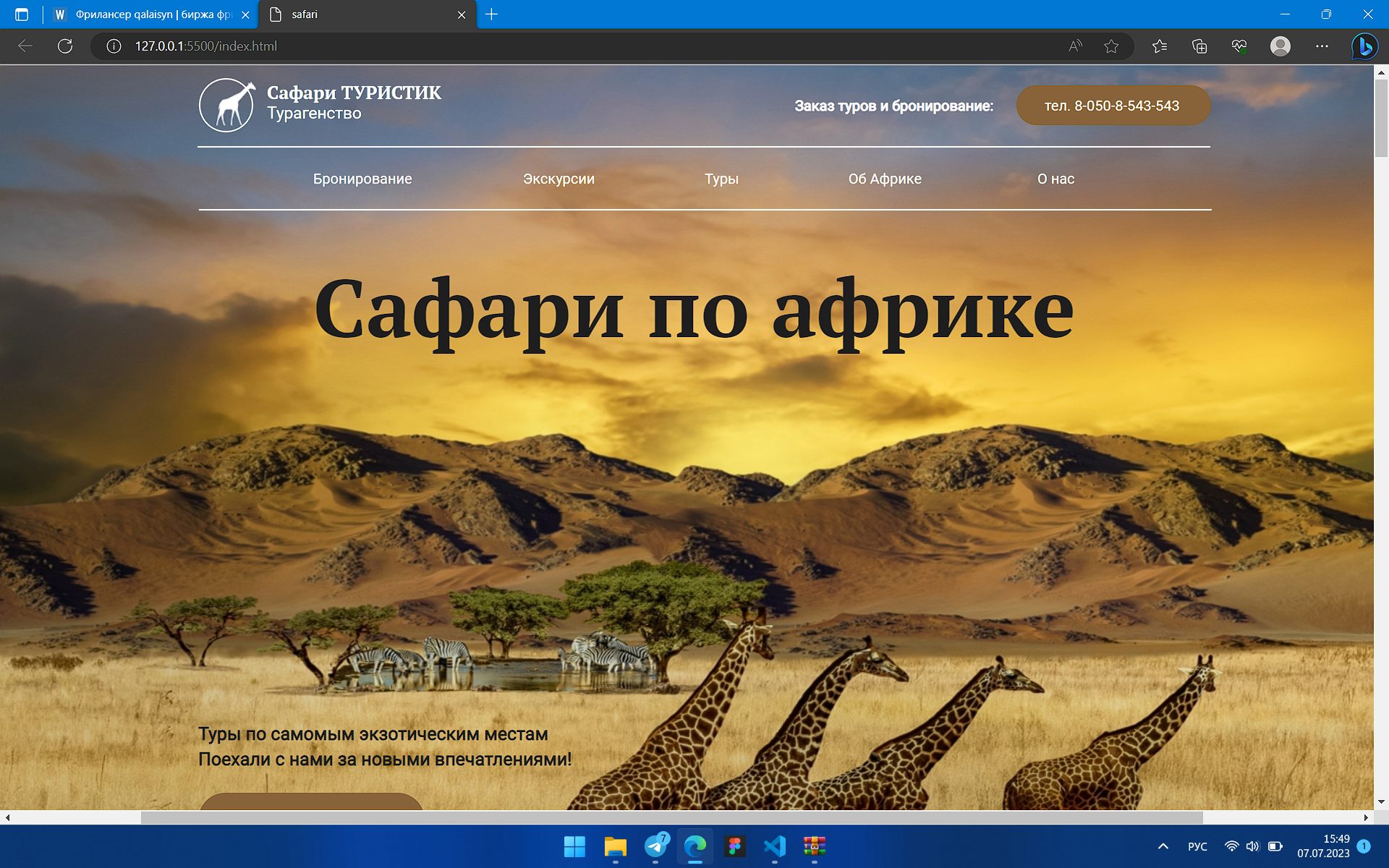
Task: Open battery status tray icon
Action: (x=1275, y=846)
